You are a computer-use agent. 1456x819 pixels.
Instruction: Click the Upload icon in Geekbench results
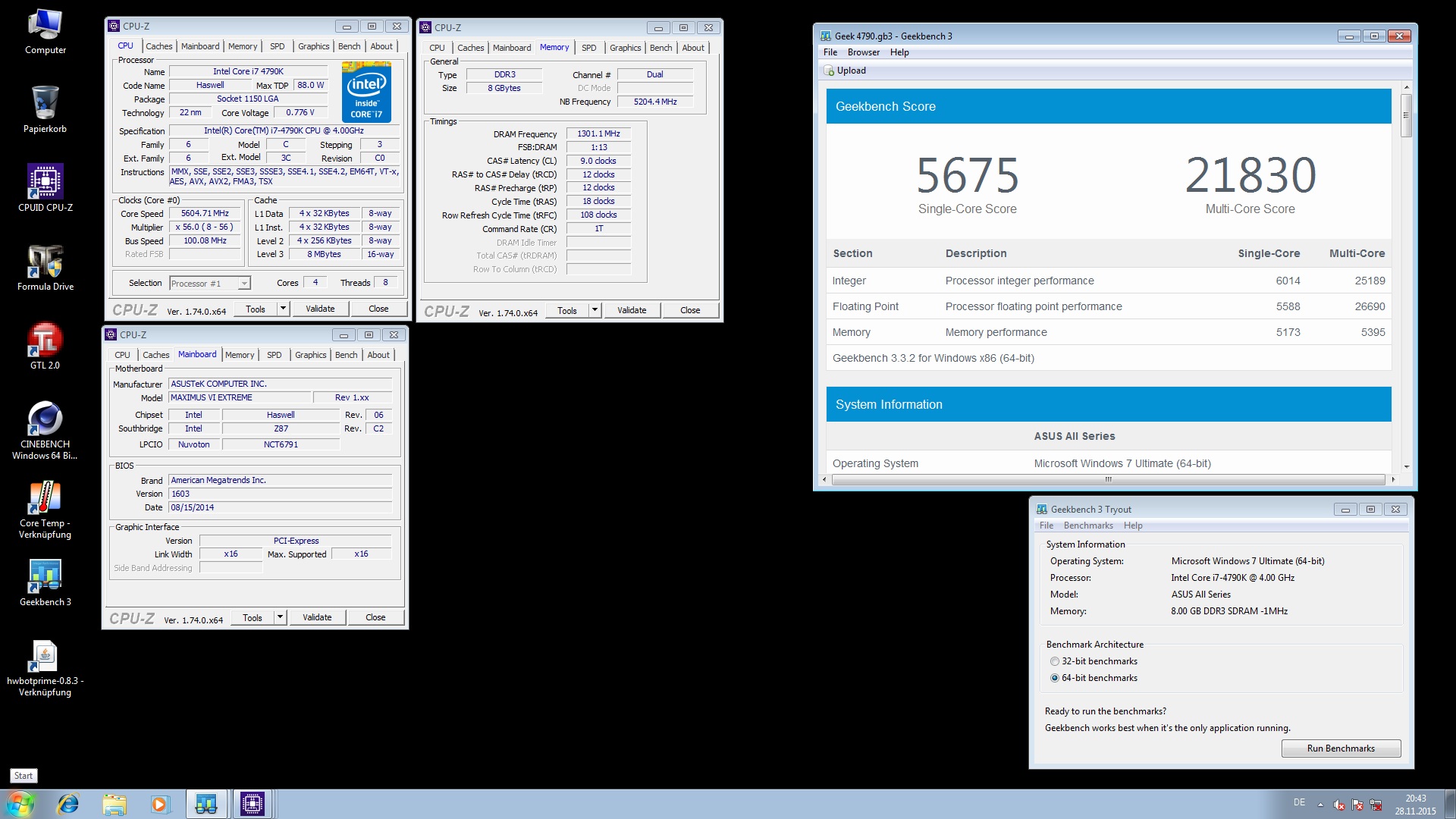coord(830,71)
